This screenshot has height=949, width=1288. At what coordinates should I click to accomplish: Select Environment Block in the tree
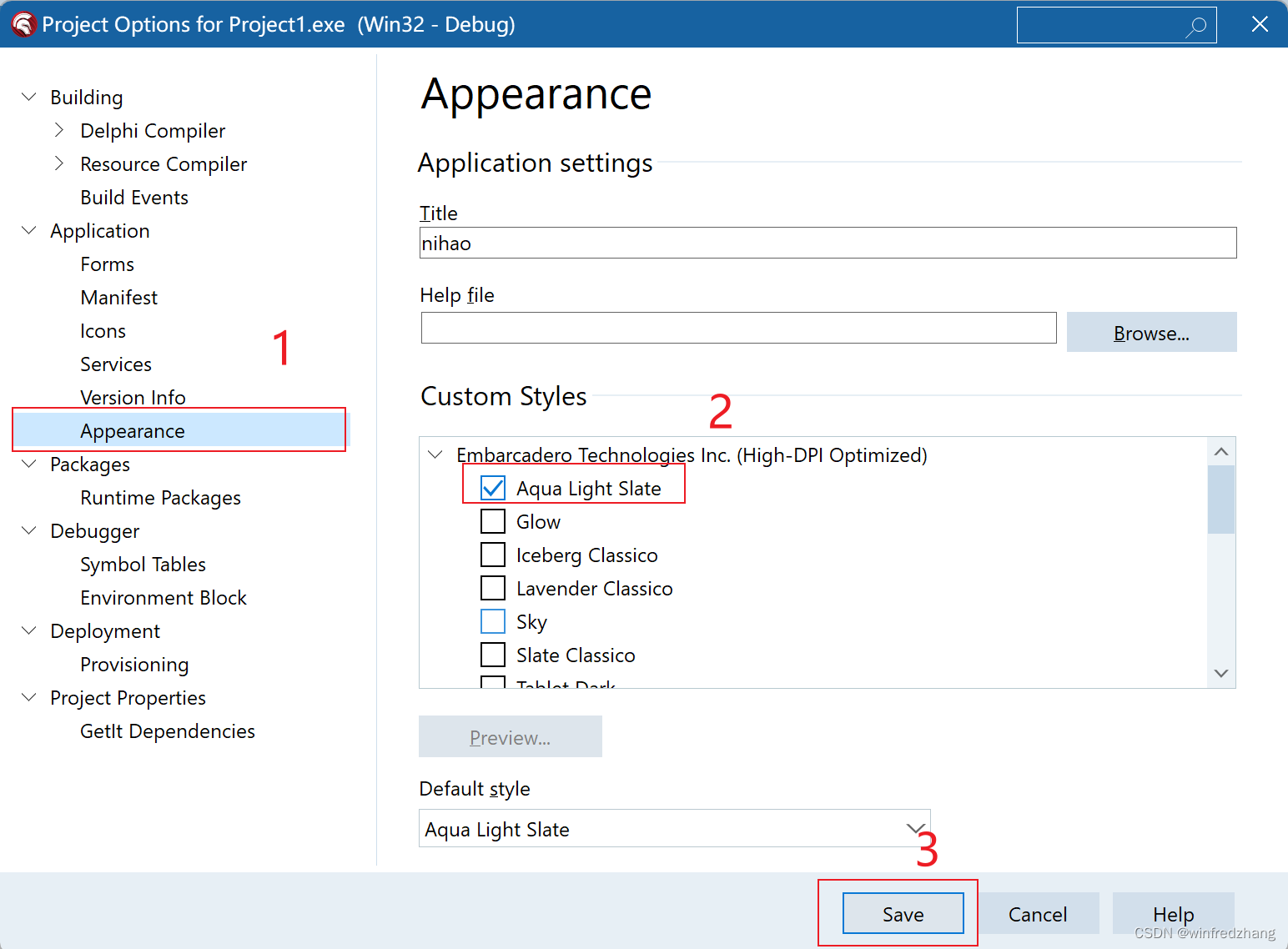[164, 598]
